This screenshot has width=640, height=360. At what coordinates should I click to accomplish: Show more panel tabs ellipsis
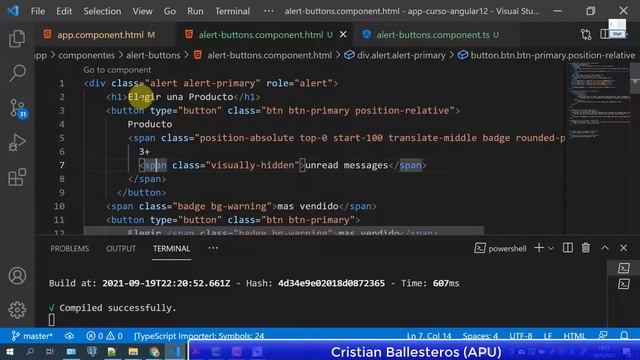point(213,248)
